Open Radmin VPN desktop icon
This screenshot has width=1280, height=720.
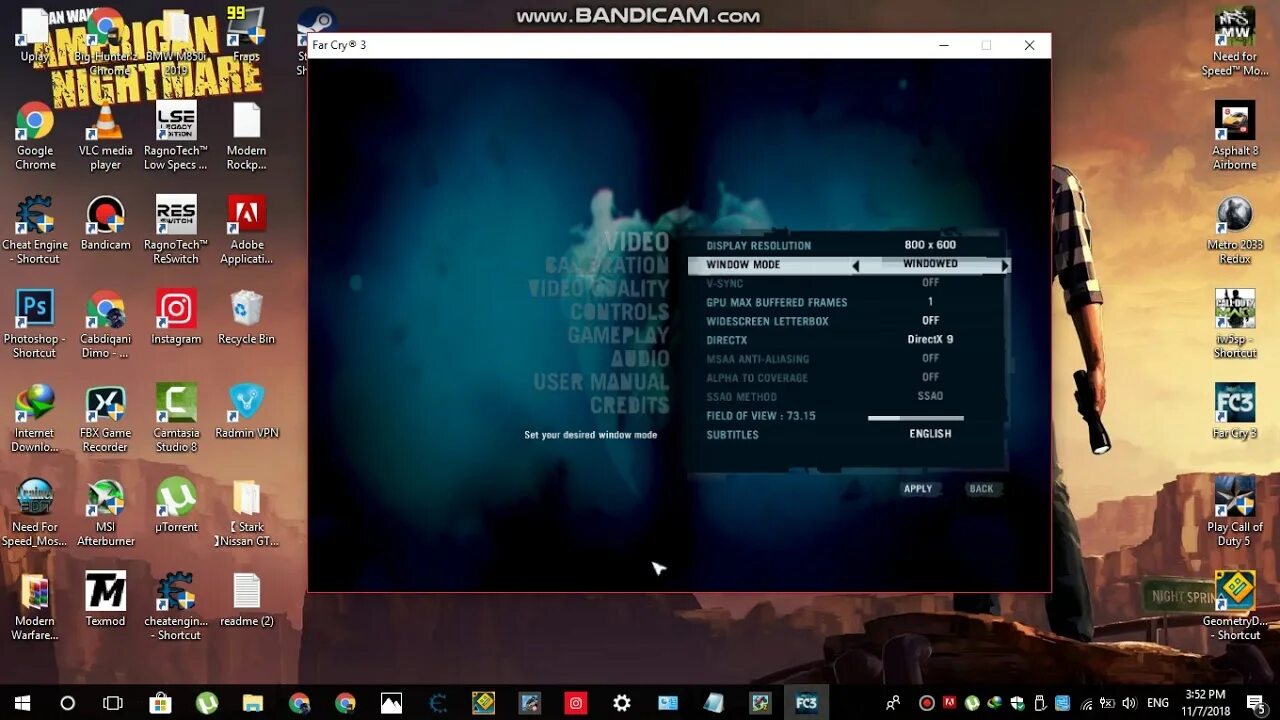tap(246, 410)
